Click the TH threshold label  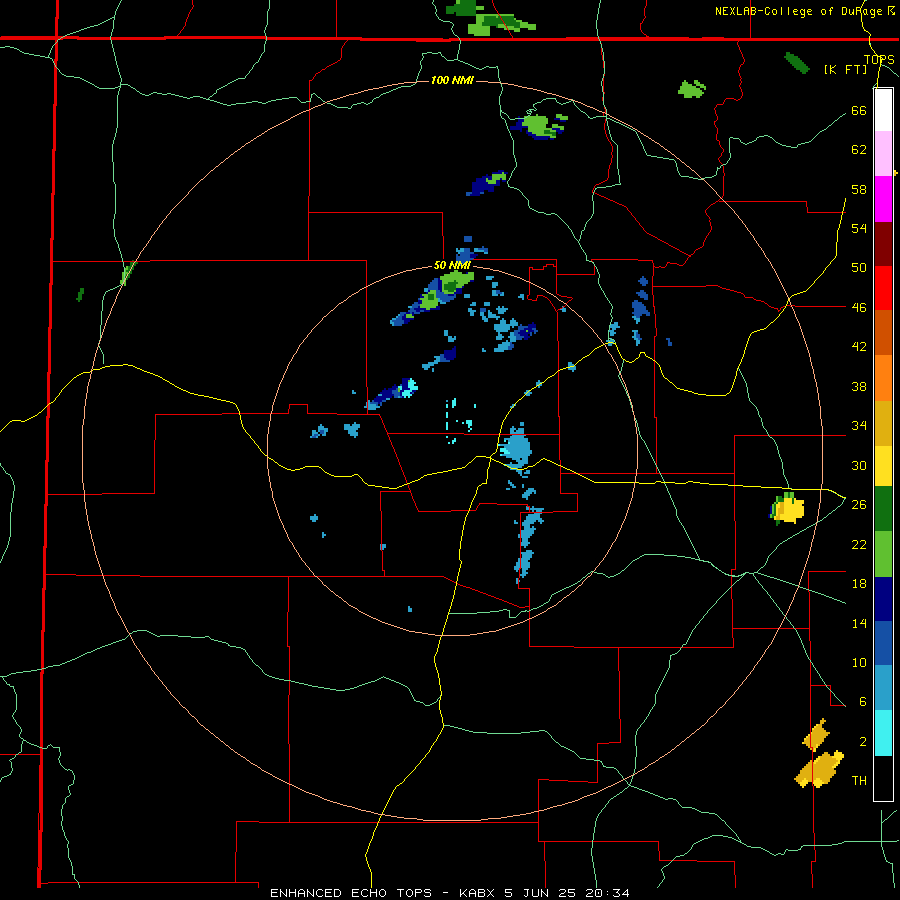click(859, 781)
